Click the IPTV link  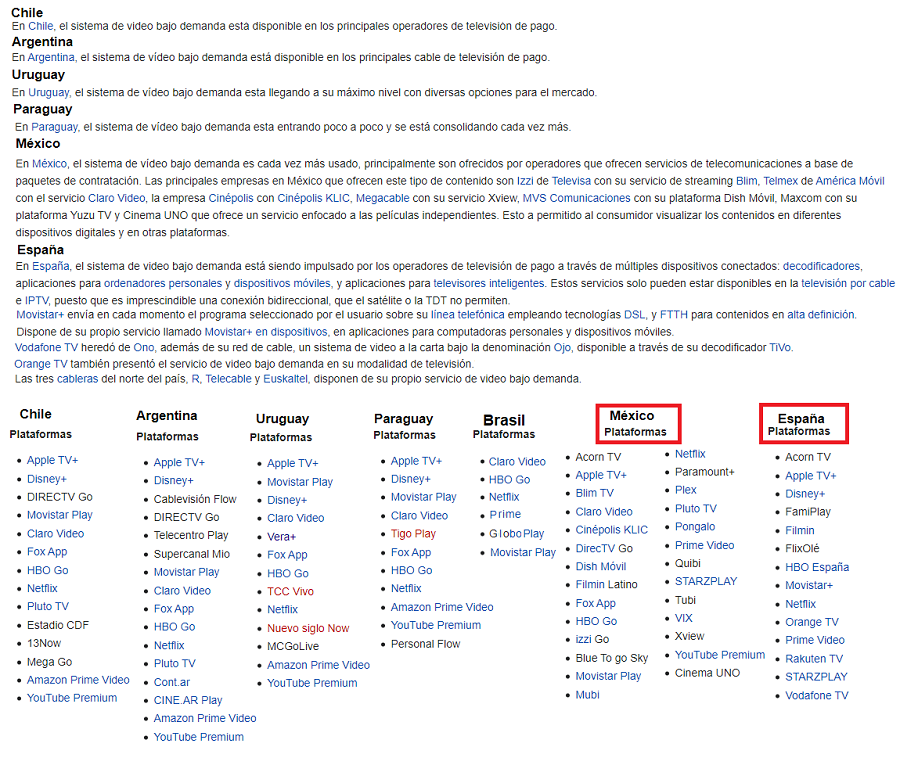[x=37, y=301]
